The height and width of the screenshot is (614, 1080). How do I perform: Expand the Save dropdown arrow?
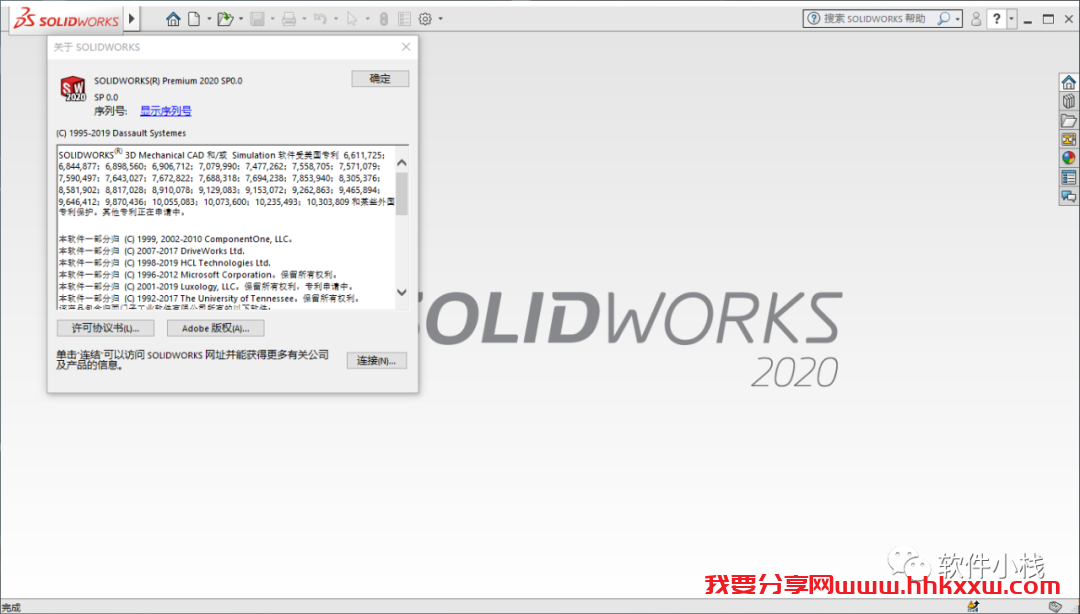pos(273,19)
